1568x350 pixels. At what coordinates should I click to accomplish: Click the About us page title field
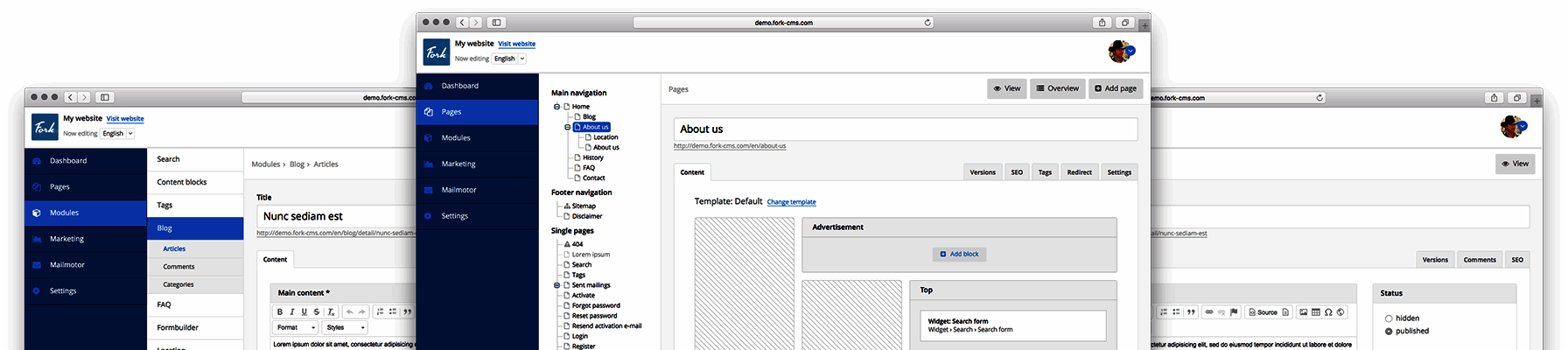pyautogui.click(x=906, y=129)
